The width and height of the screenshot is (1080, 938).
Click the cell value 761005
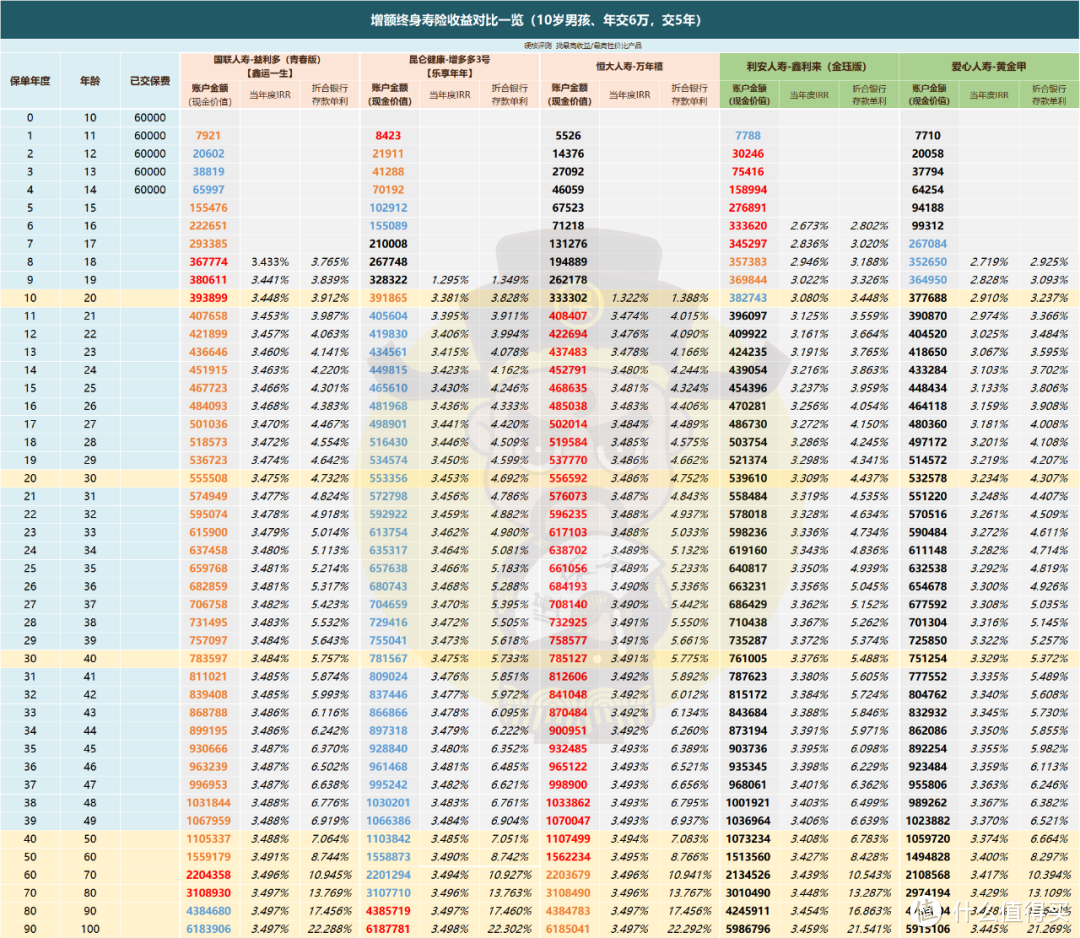pos(747,658)
